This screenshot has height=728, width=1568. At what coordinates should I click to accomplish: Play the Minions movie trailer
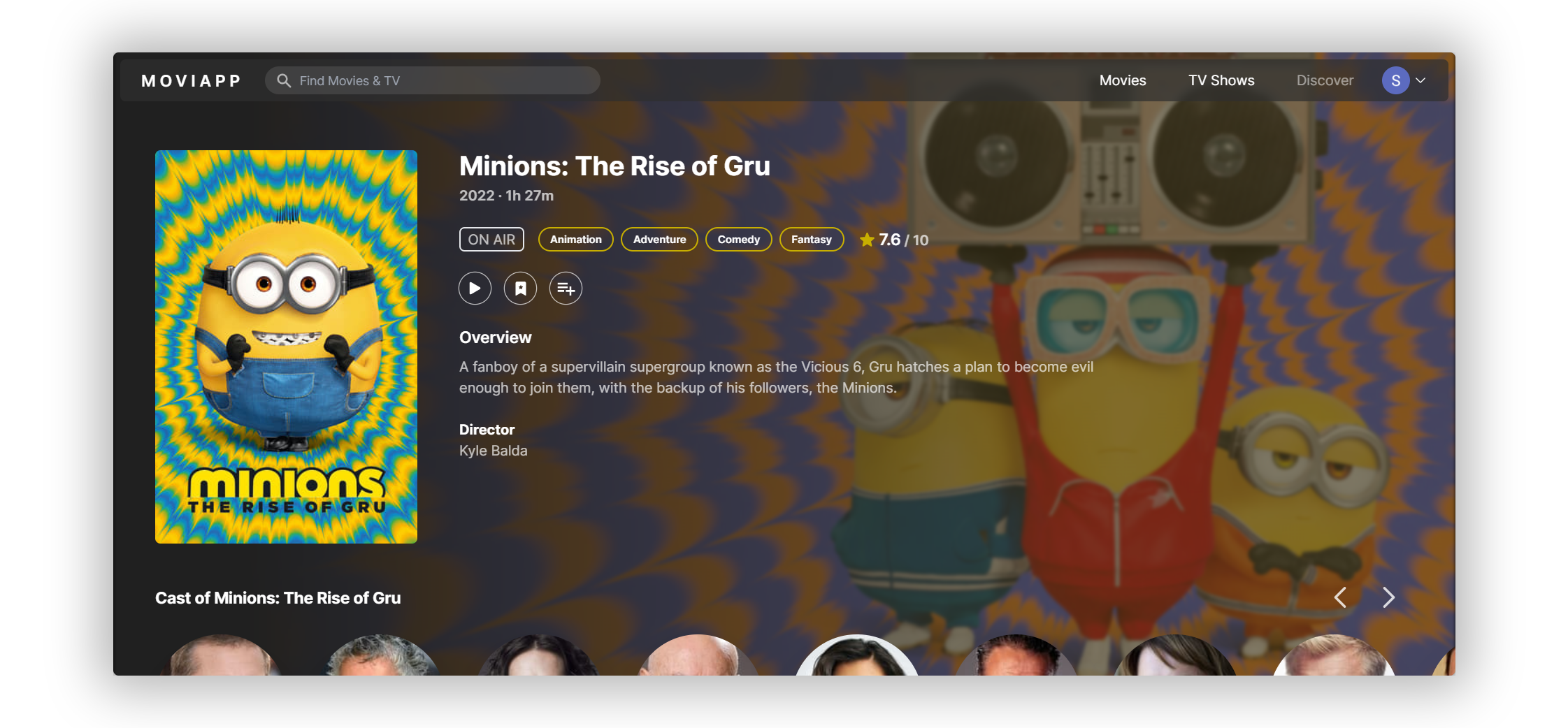475,288
